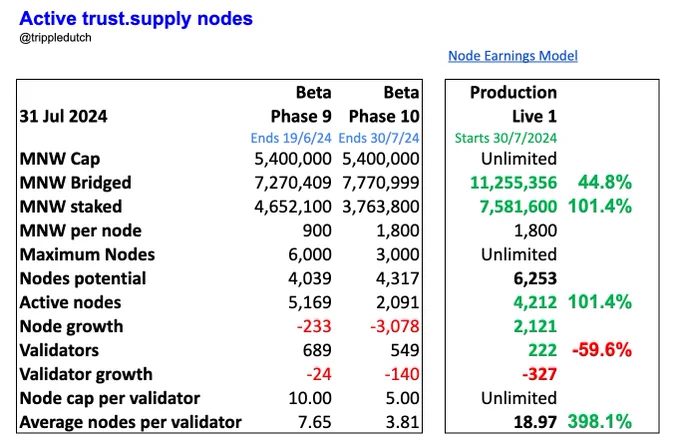Select the MNW Bridged row label

75,183
